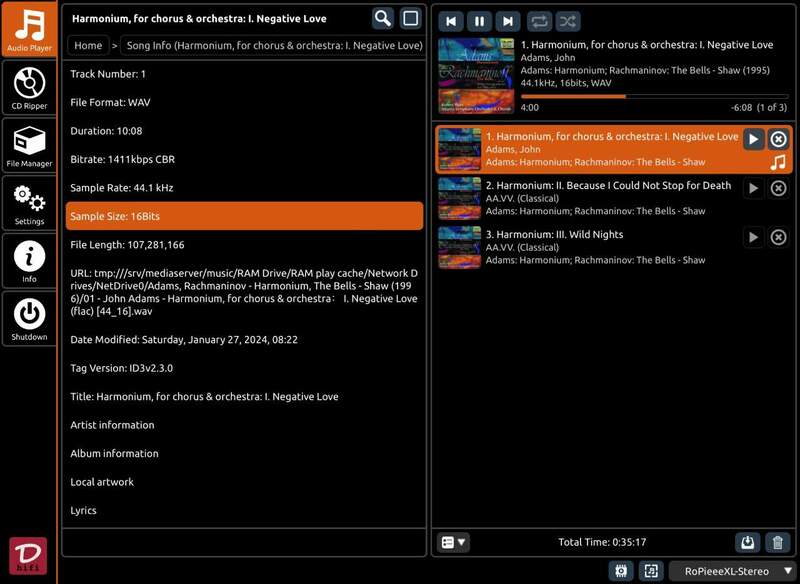Image resolution: width=800 pixels, height=584 pixels.
Task: Toggle the square select-mode button
Action: click(410, 18)
